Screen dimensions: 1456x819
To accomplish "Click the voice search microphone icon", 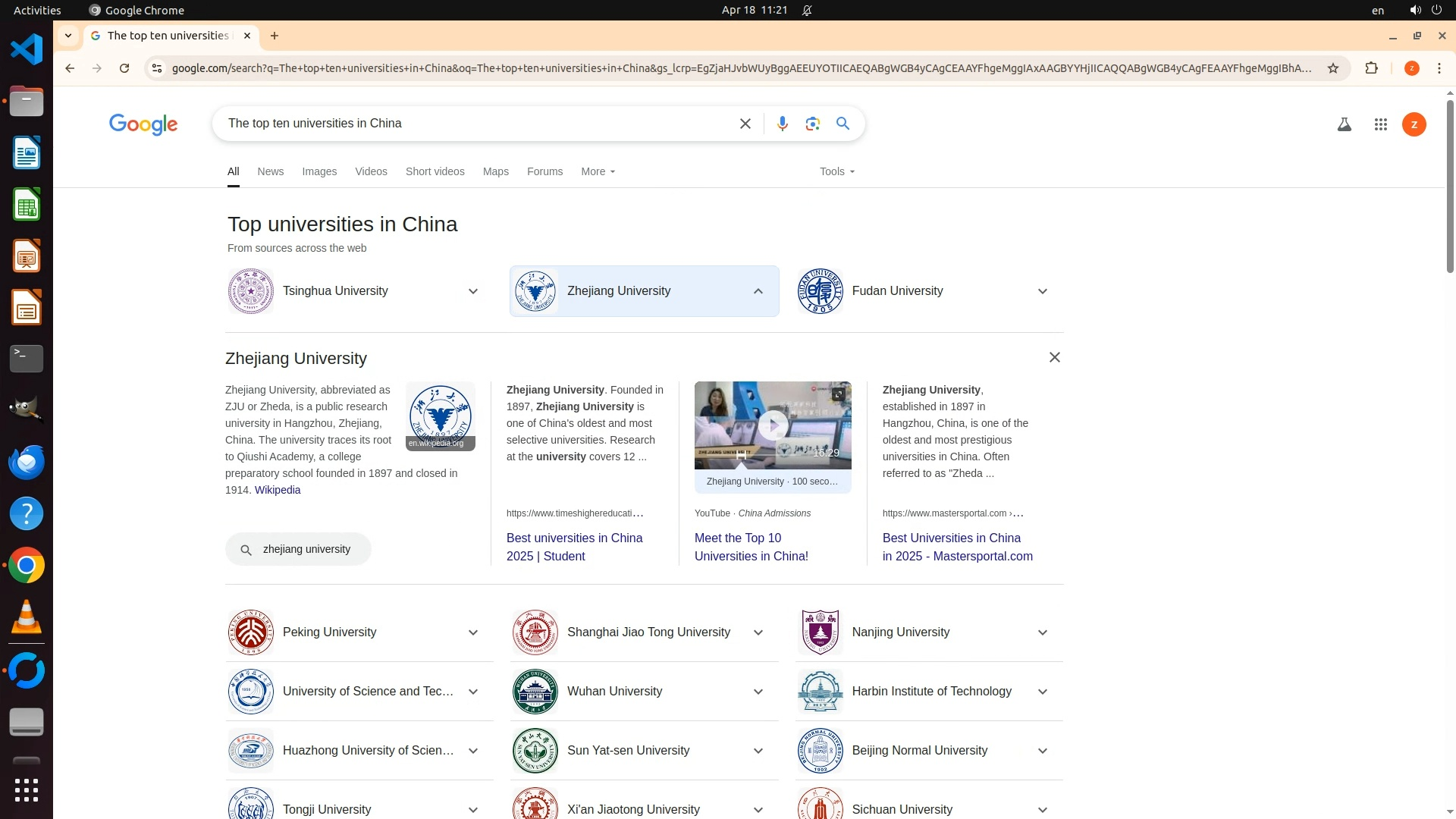I will coord(782,124).
